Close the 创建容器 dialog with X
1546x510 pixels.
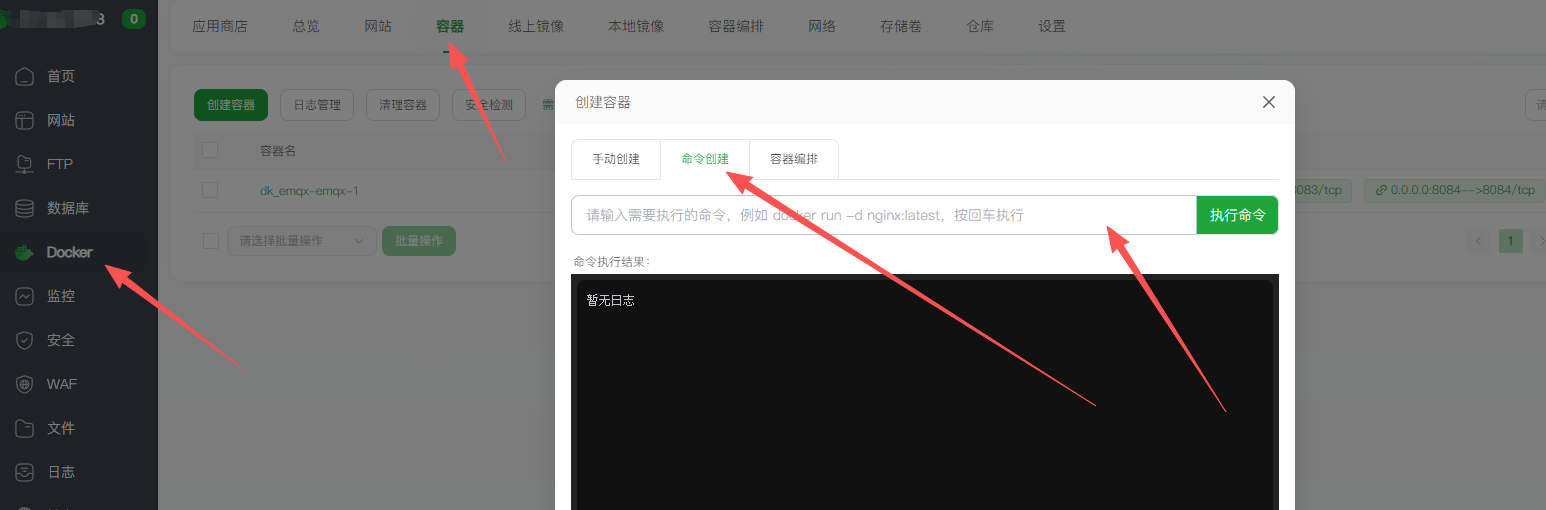click(x=1269, y=102)
